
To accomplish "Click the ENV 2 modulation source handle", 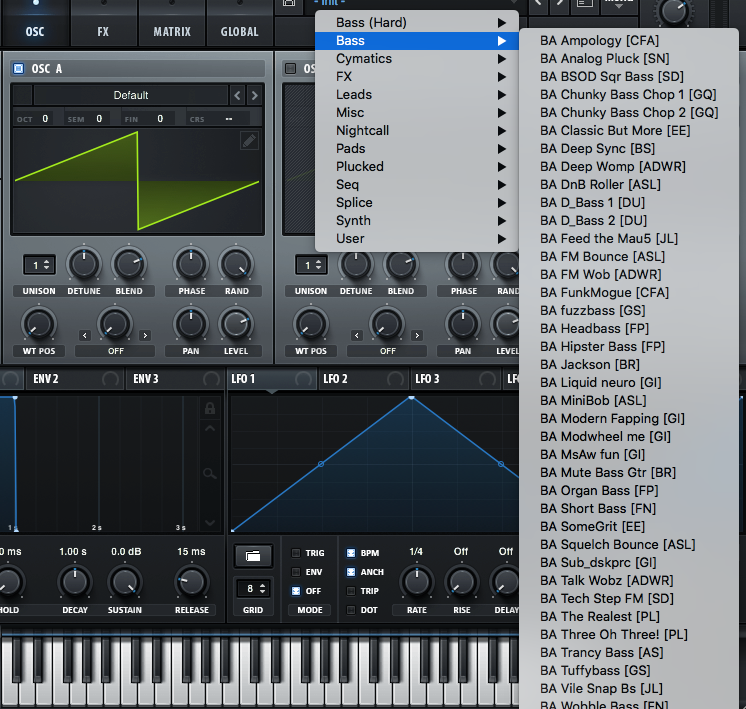I will (110, 379).
